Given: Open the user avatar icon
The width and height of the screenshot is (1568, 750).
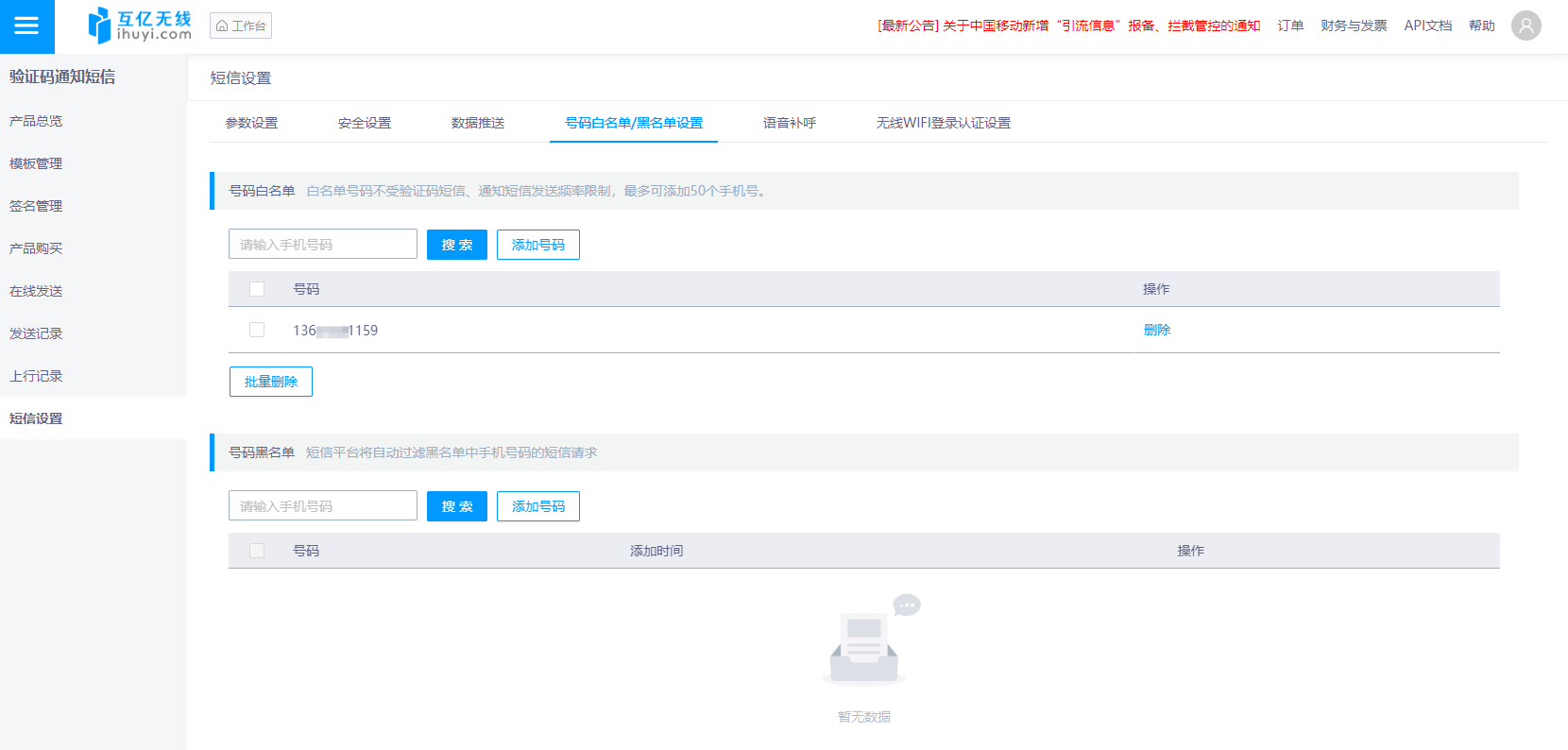Looking at the screenshot, I should [x=1525, y=26].
